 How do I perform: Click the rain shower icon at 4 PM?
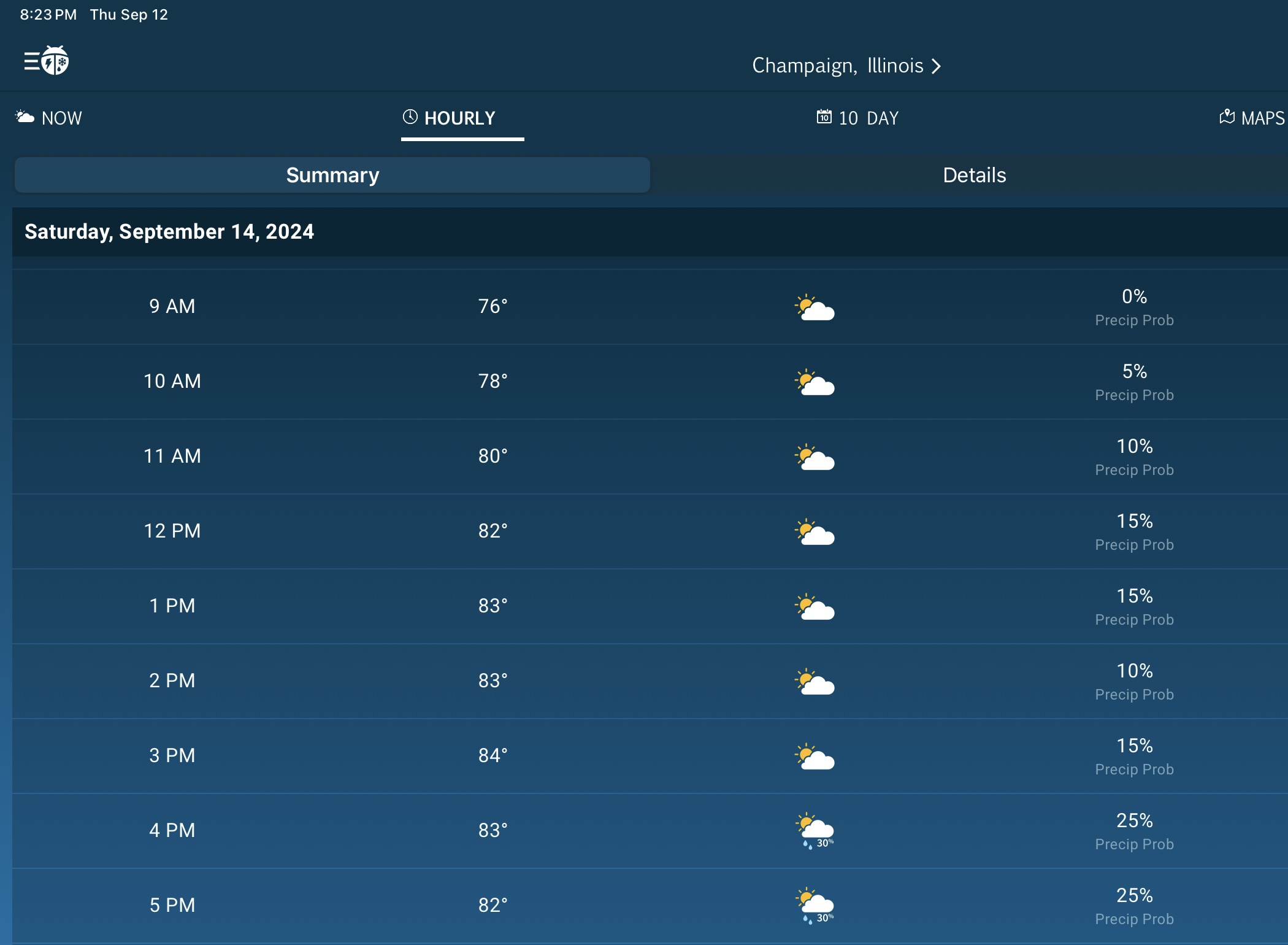click(x=815, y=831)
